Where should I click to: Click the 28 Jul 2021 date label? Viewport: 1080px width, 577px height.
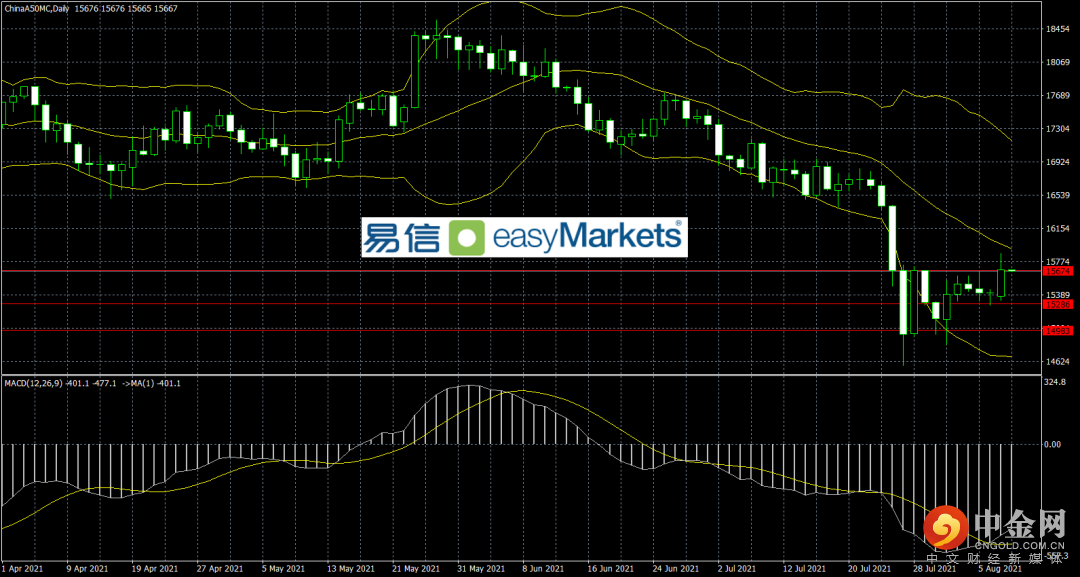click(x=935, y=569)
